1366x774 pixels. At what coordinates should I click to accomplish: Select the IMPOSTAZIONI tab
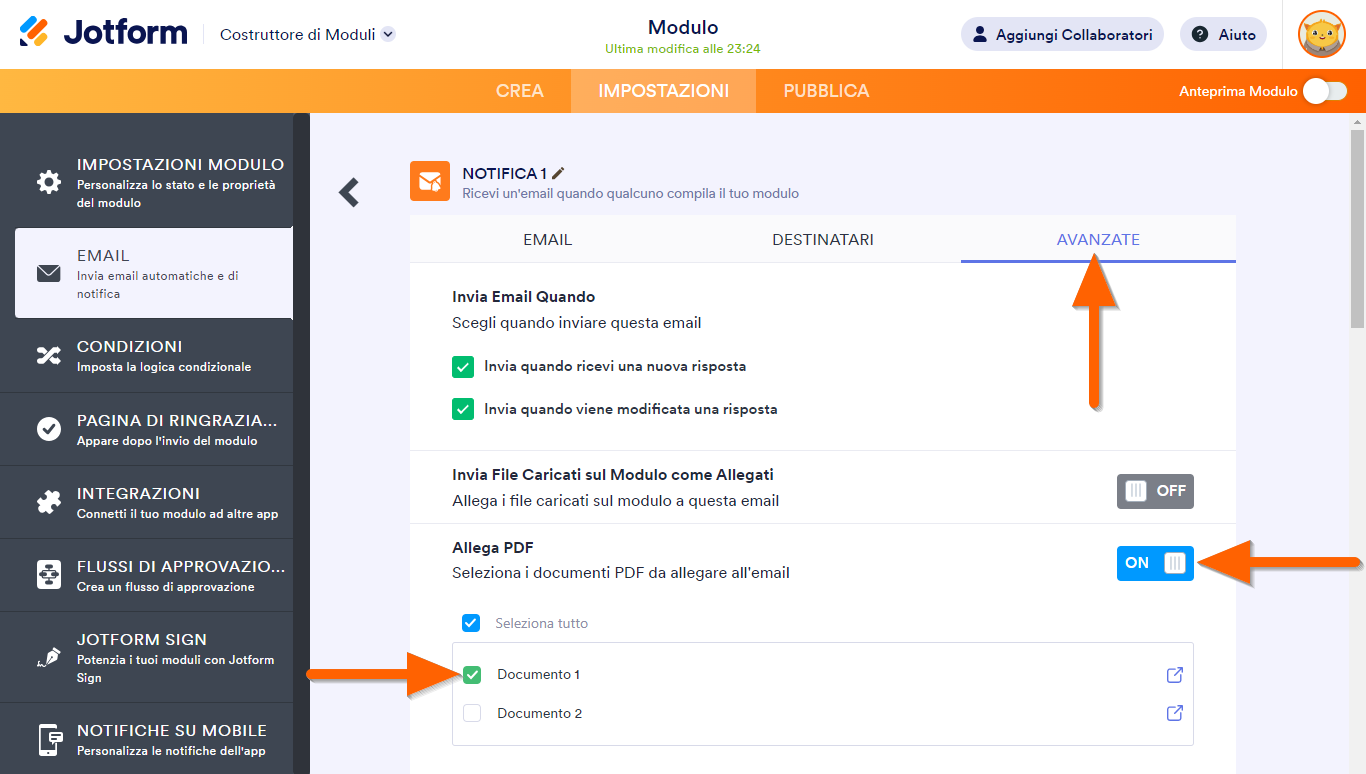663,91
